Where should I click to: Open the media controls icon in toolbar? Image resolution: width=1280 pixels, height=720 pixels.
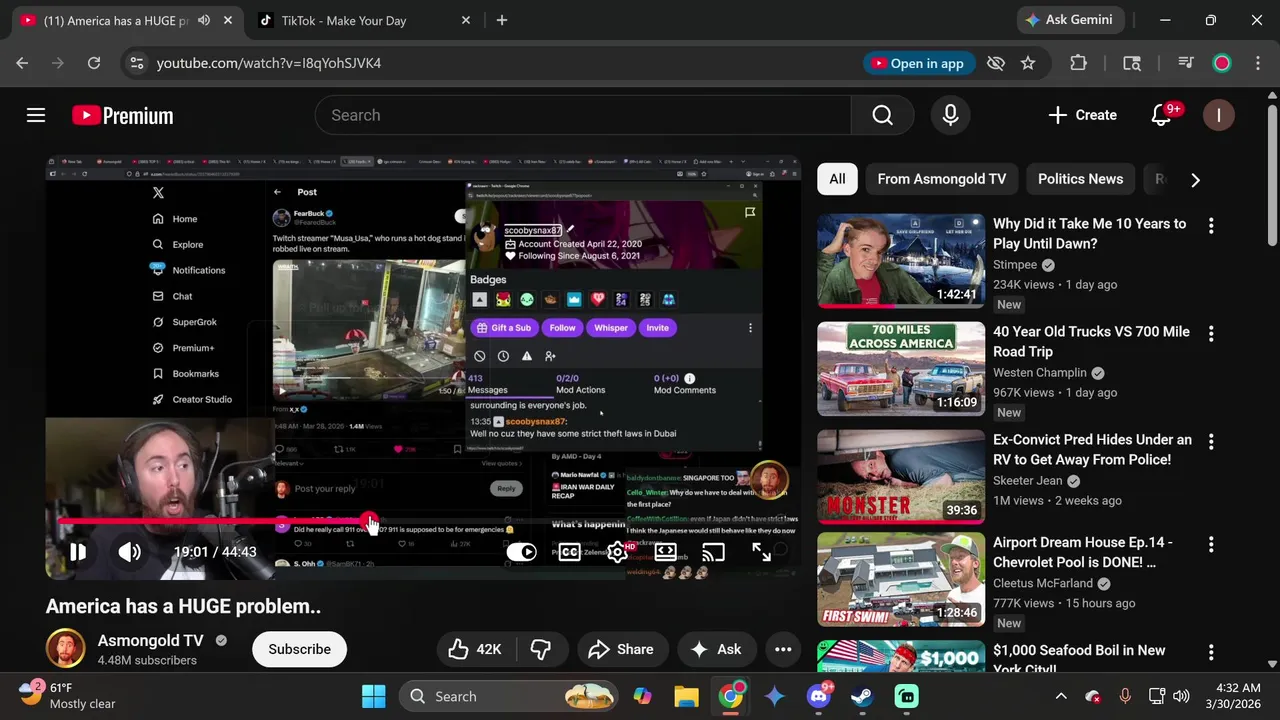[x=1186, y=63]
